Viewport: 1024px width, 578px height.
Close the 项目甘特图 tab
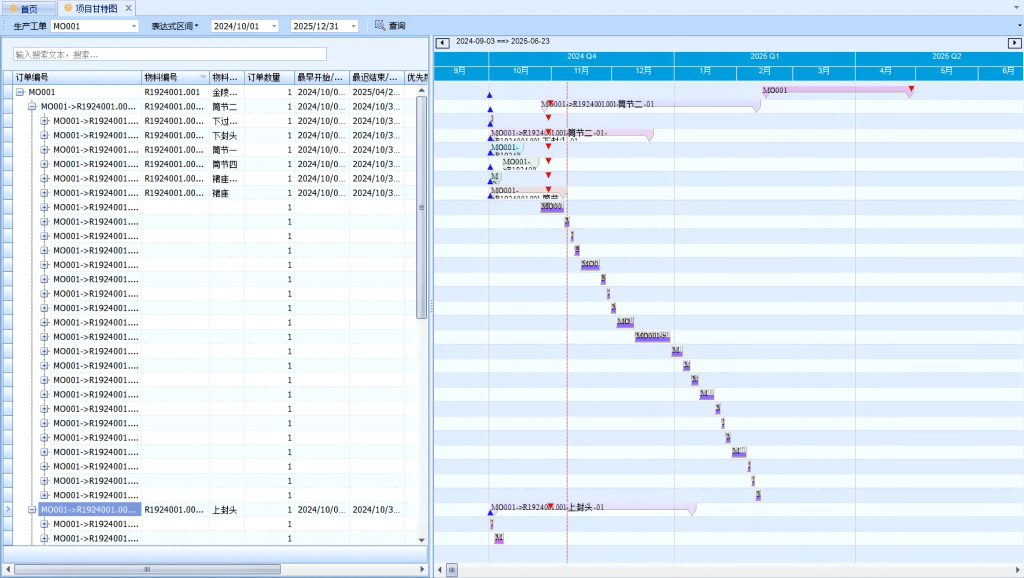(x=128, y=8)
